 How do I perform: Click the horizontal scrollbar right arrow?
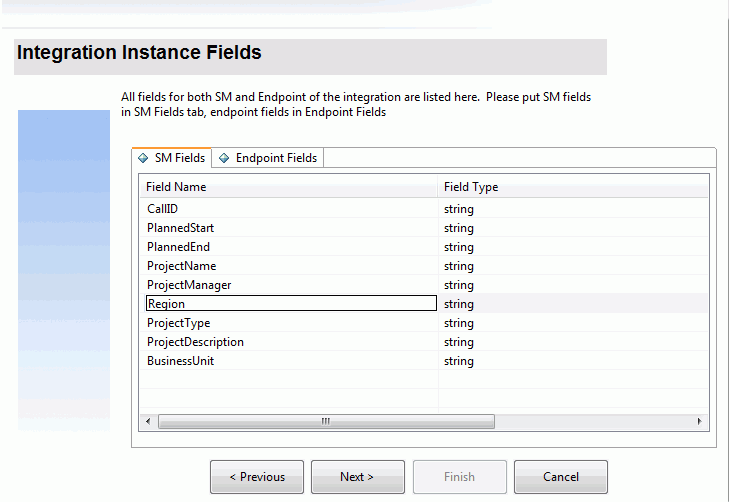tap(701, 422)
